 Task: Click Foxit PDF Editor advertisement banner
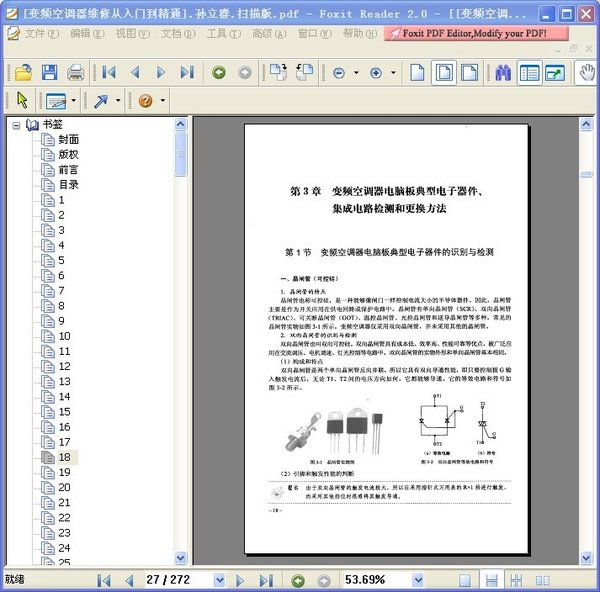pos(476,34)
